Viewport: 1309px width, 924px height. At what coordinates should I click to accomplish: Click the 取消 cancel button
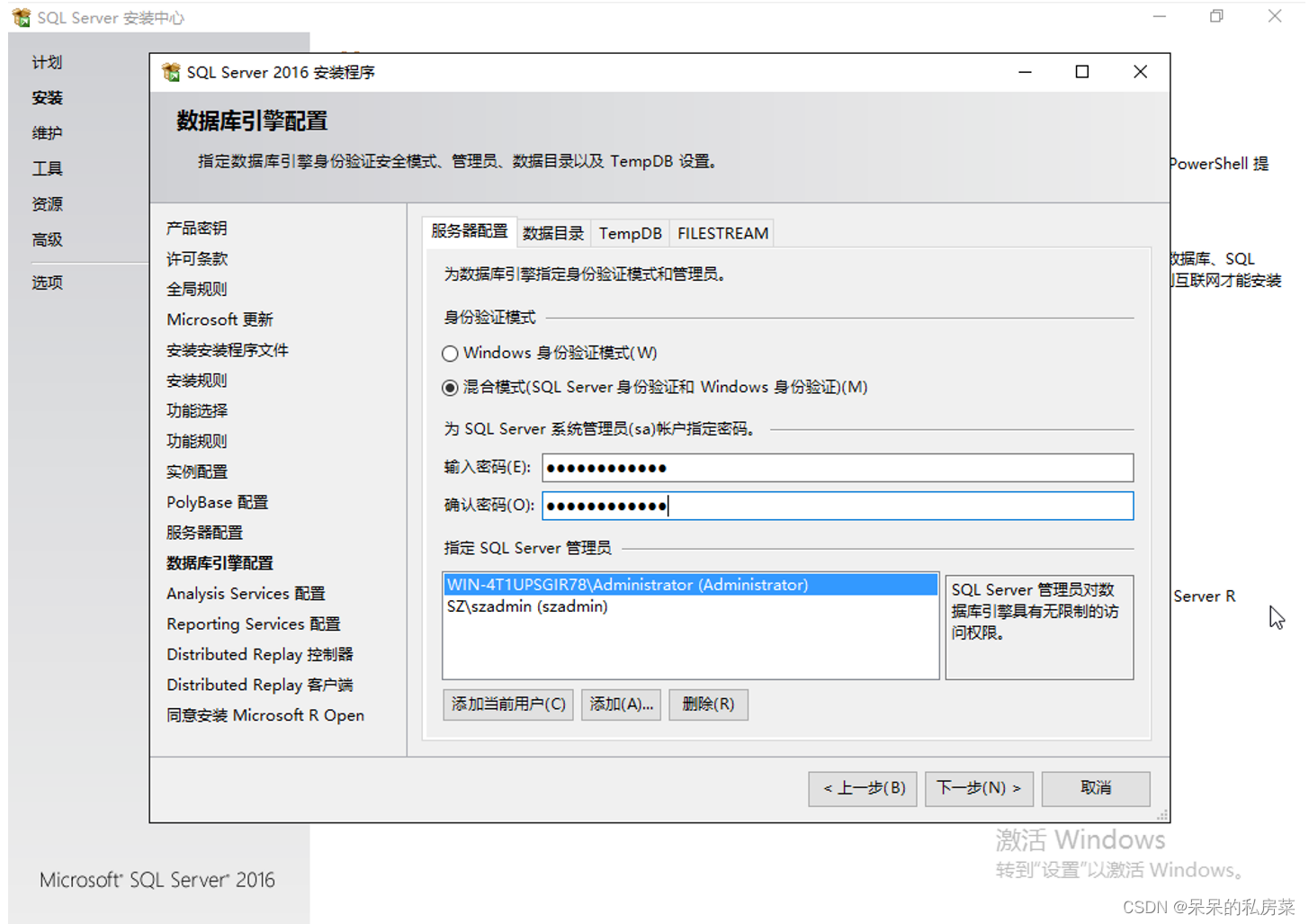click(x=1096, y=789)
